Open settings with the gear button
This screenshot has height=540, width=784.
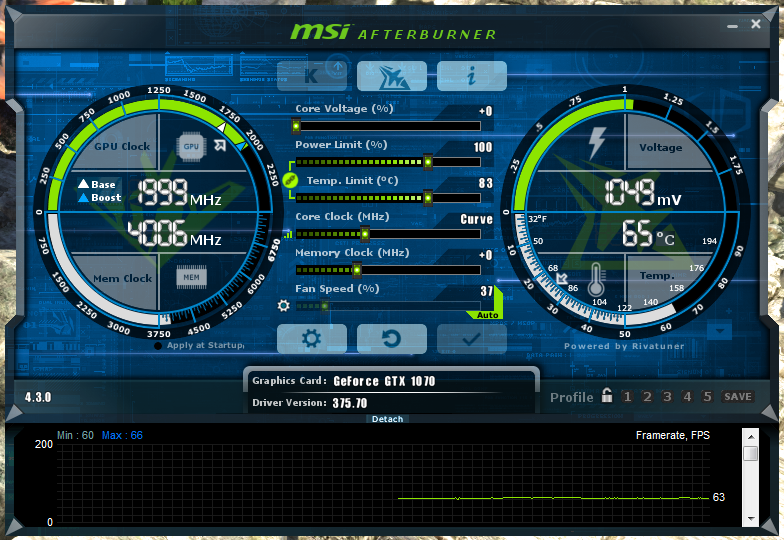tap(312, 339)
